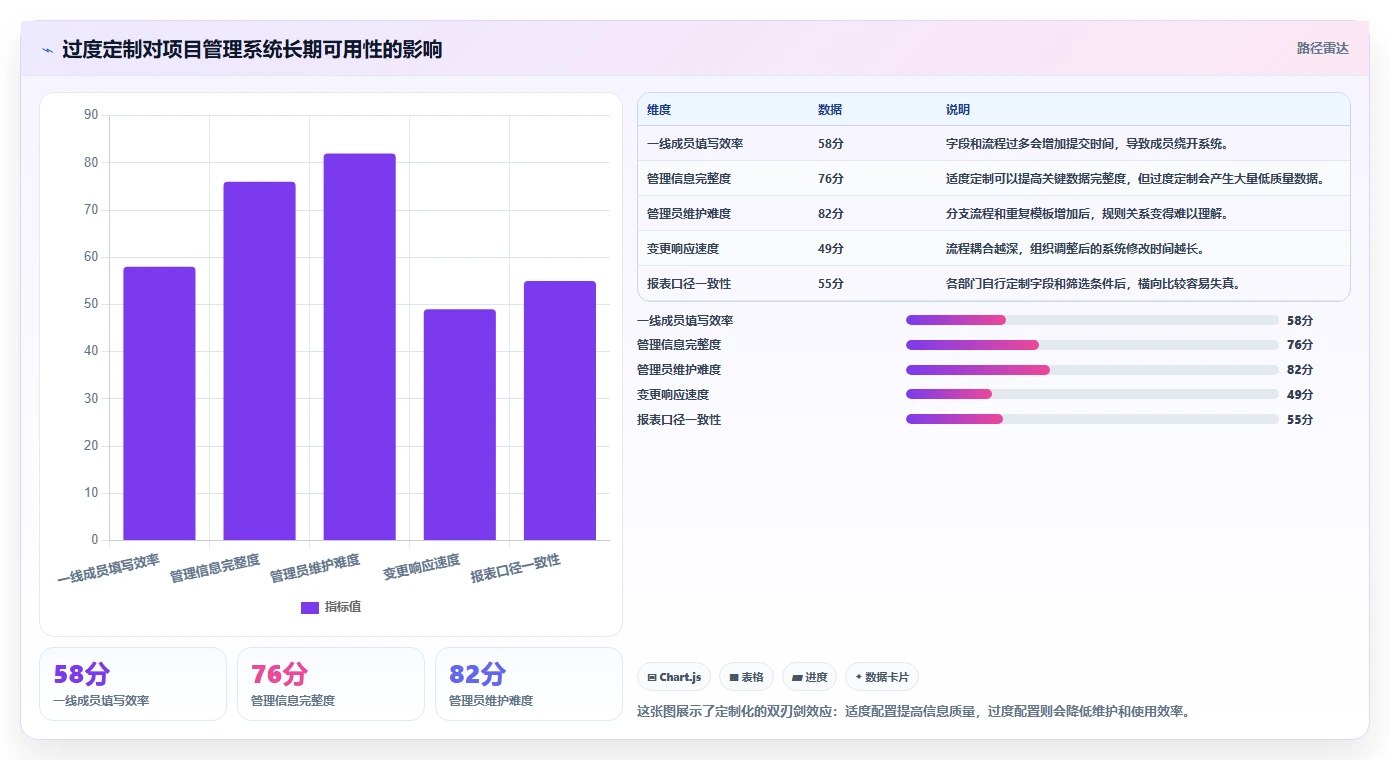Click the 变更响应速度 bar in chart

pyautogui.click(x=459, y=425)
